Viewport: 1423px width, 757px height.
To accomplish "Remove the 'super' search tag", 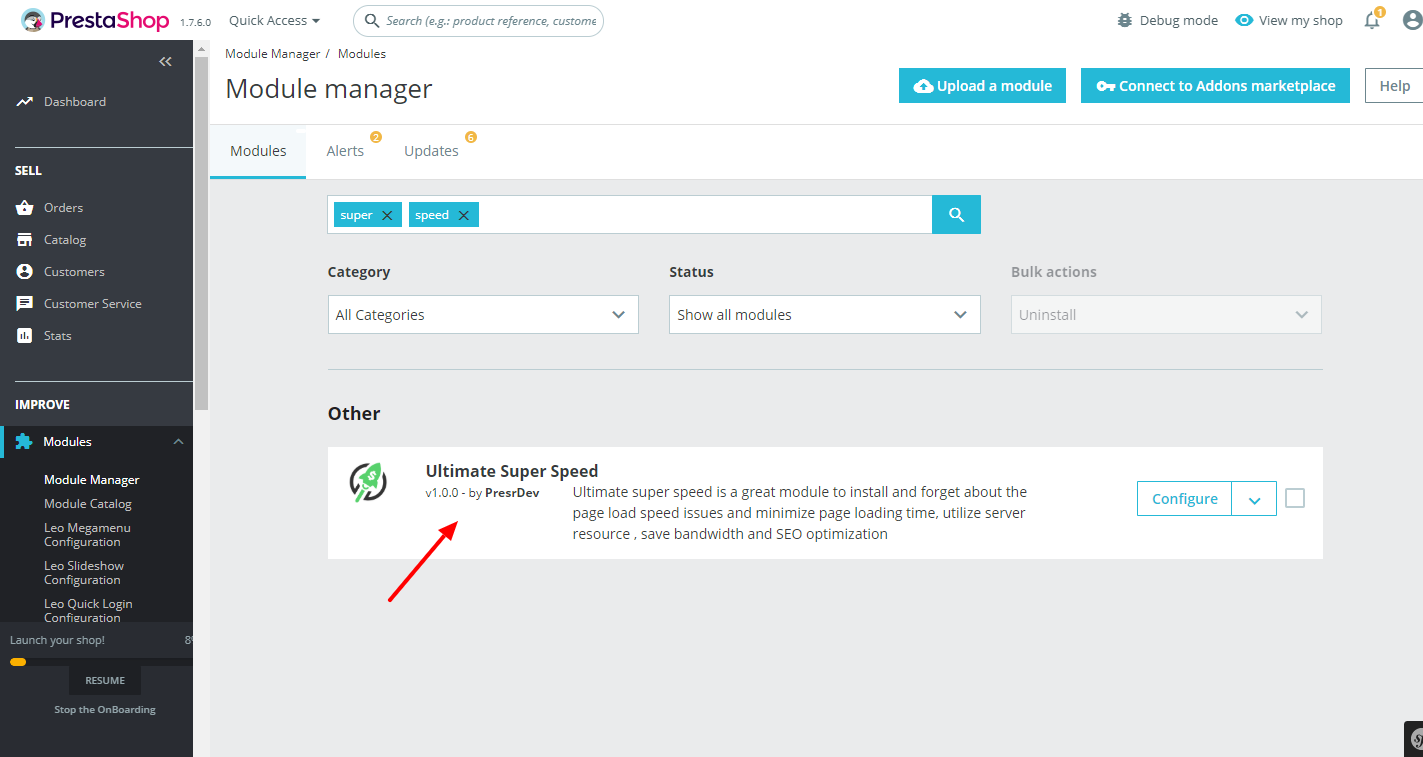I will 387,215.
